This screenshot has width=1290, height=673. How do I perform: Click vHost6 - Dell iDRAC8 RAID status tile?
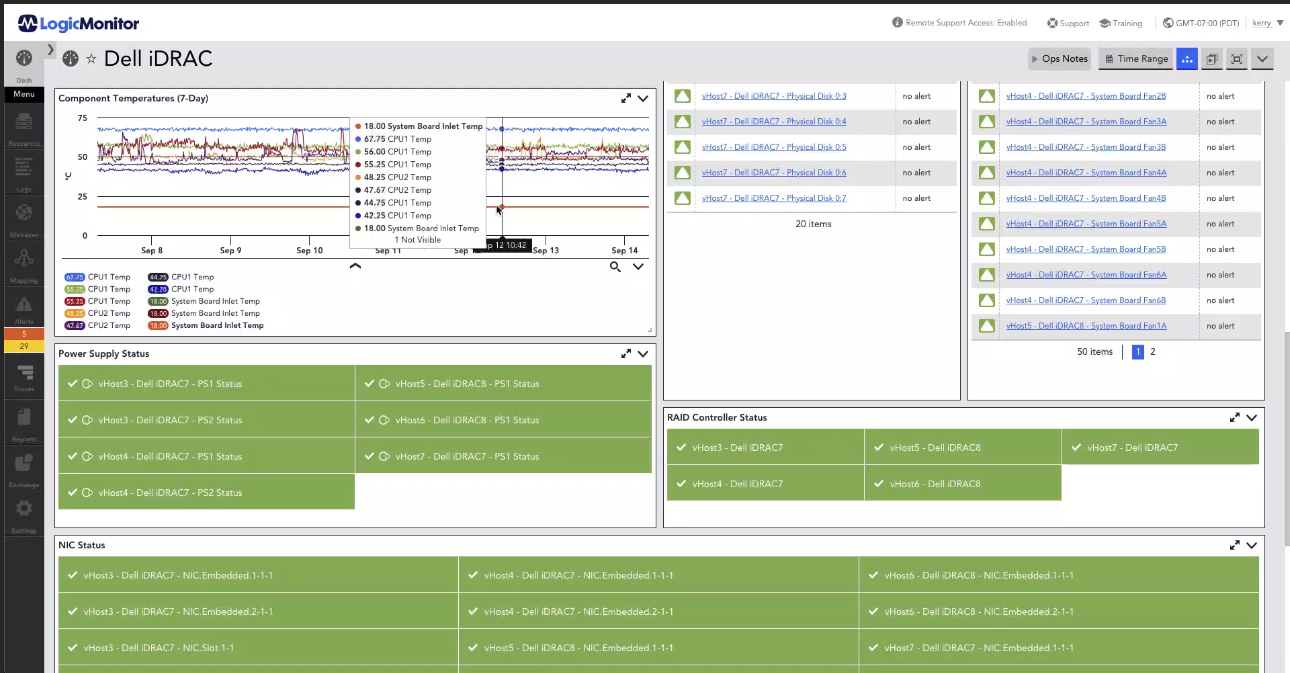(x=962, y=484)
